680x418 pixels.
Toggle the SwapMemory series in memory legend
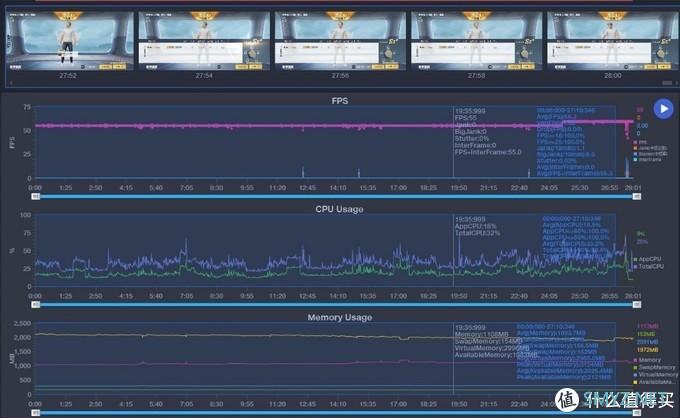654,367
